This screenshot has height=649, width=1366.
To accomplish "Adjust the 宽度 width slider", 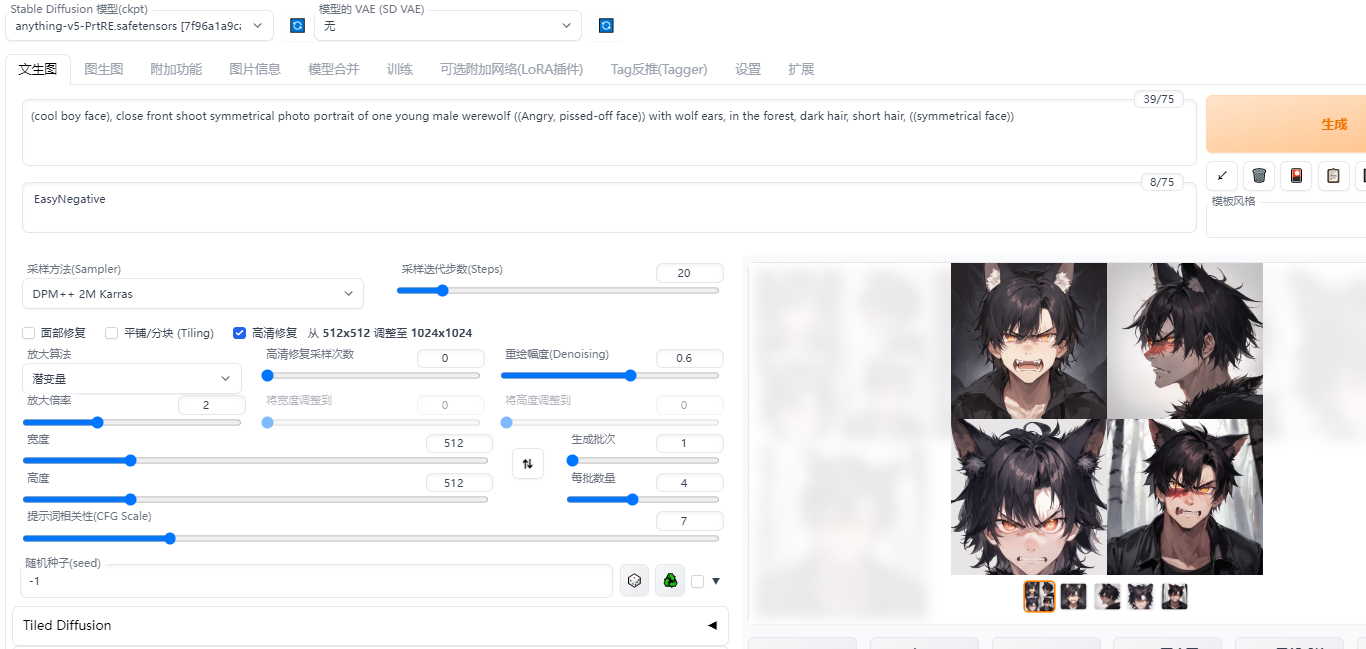I will tap(255, 461).
